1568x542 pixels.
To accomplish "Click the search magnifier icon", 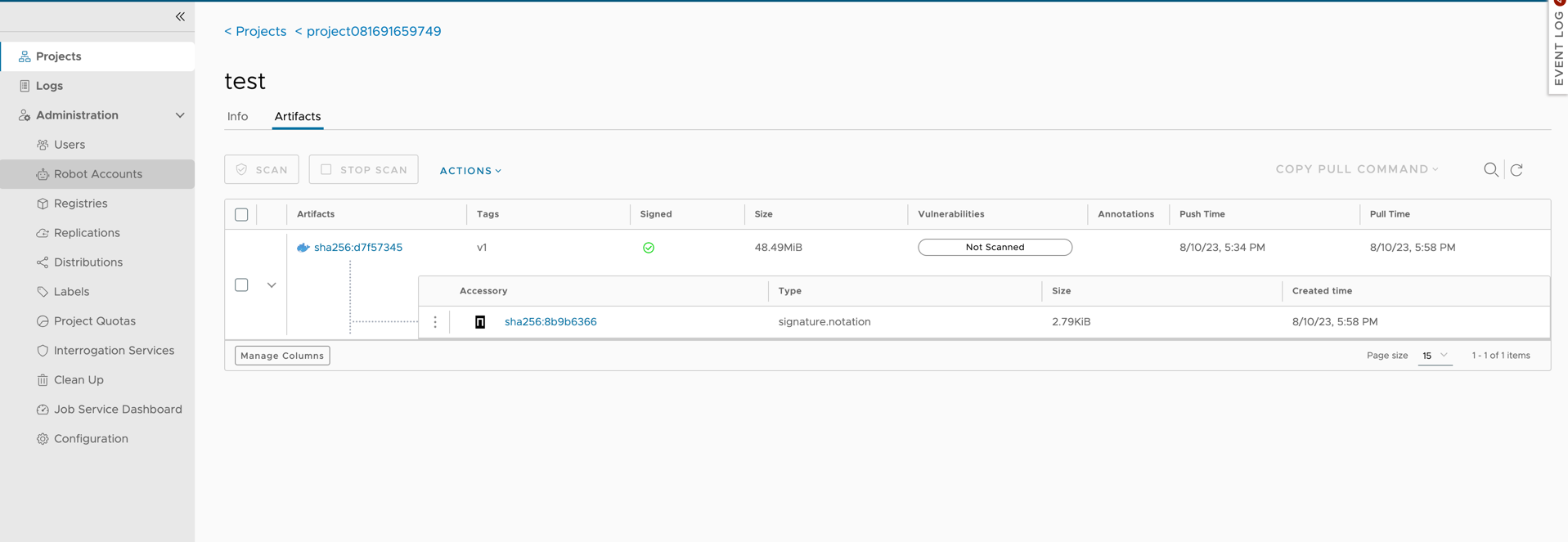I will 1490,169.
